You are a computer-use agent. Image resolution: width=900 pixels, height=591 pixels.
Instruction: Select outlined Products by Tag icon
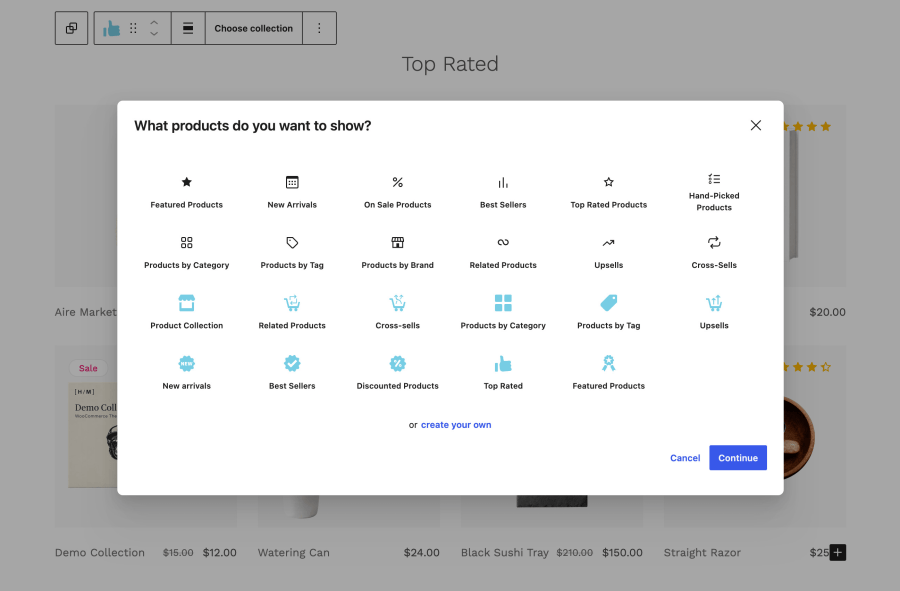292,242
